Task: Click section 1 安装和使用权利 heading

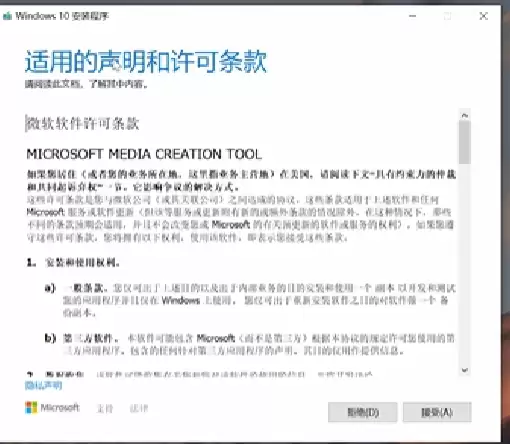Action: pyautogui.click(x=73, y=263)
